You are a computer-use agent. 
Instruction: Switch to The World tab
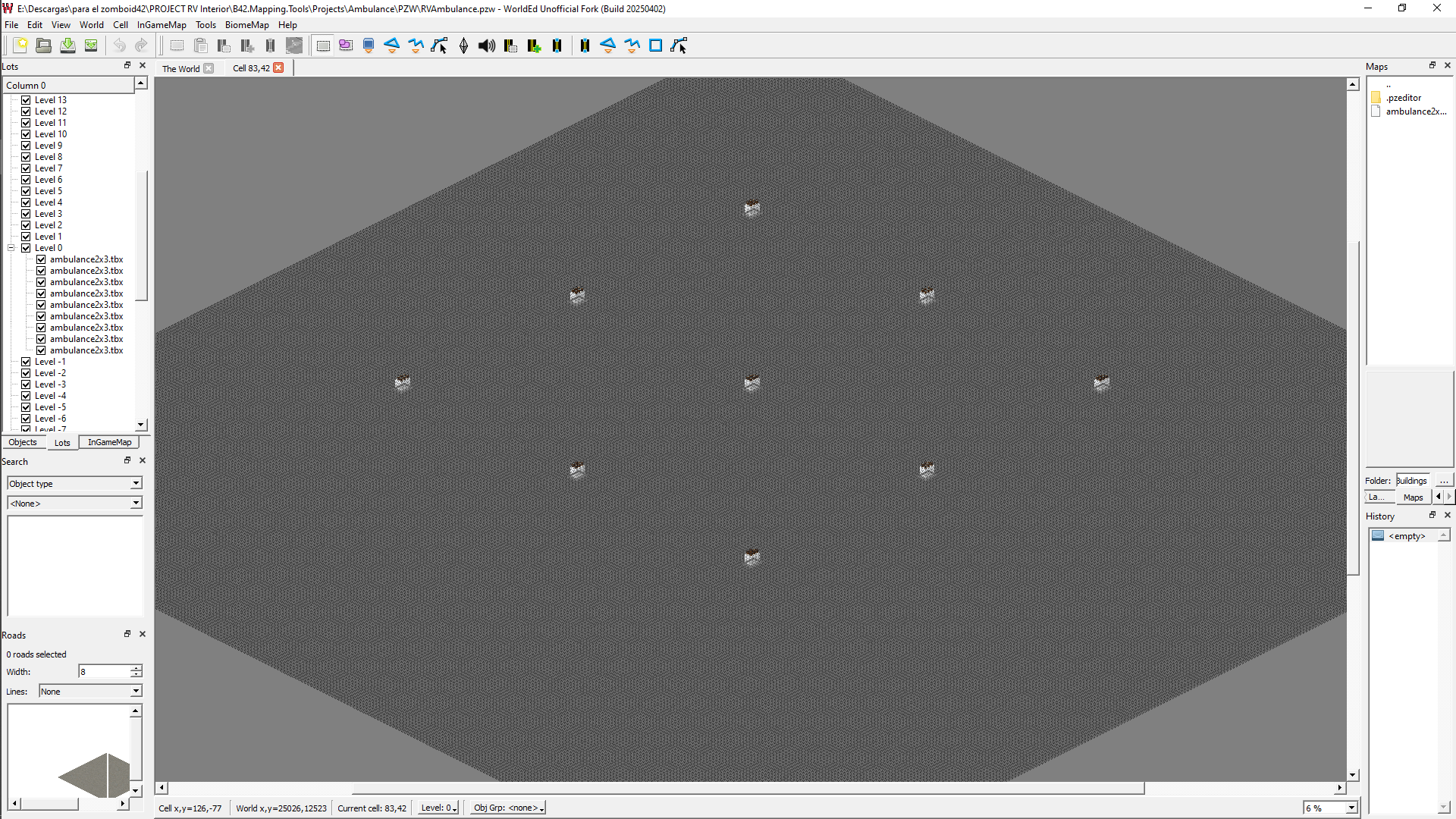click(x=181, y=68)
